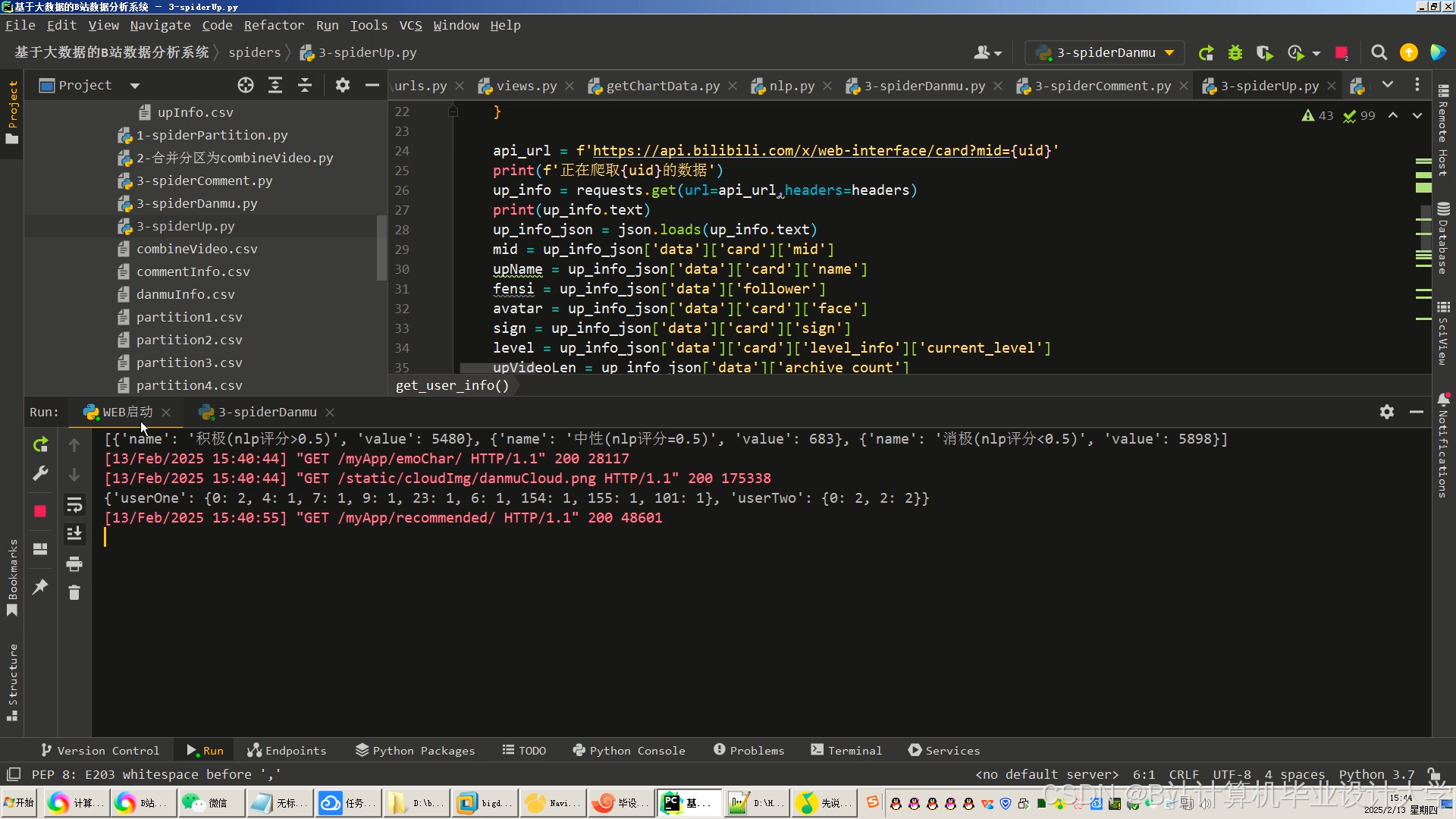1456x819 pixels.
Task: Expand the Project view dropdown
Action: 135,86
